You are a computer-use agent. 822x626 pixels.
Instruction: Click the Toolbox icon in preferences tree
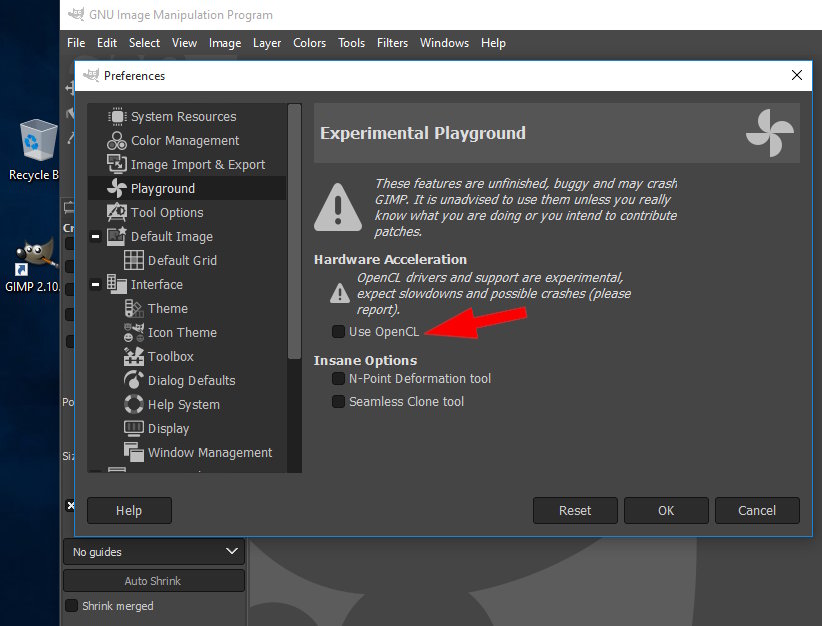pos(134,357)
